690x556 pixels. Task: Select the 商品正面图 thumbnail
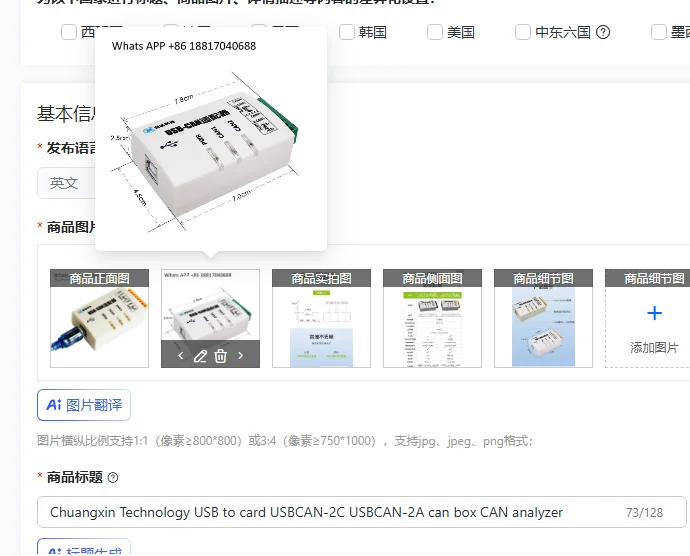(x=99, y=318)
